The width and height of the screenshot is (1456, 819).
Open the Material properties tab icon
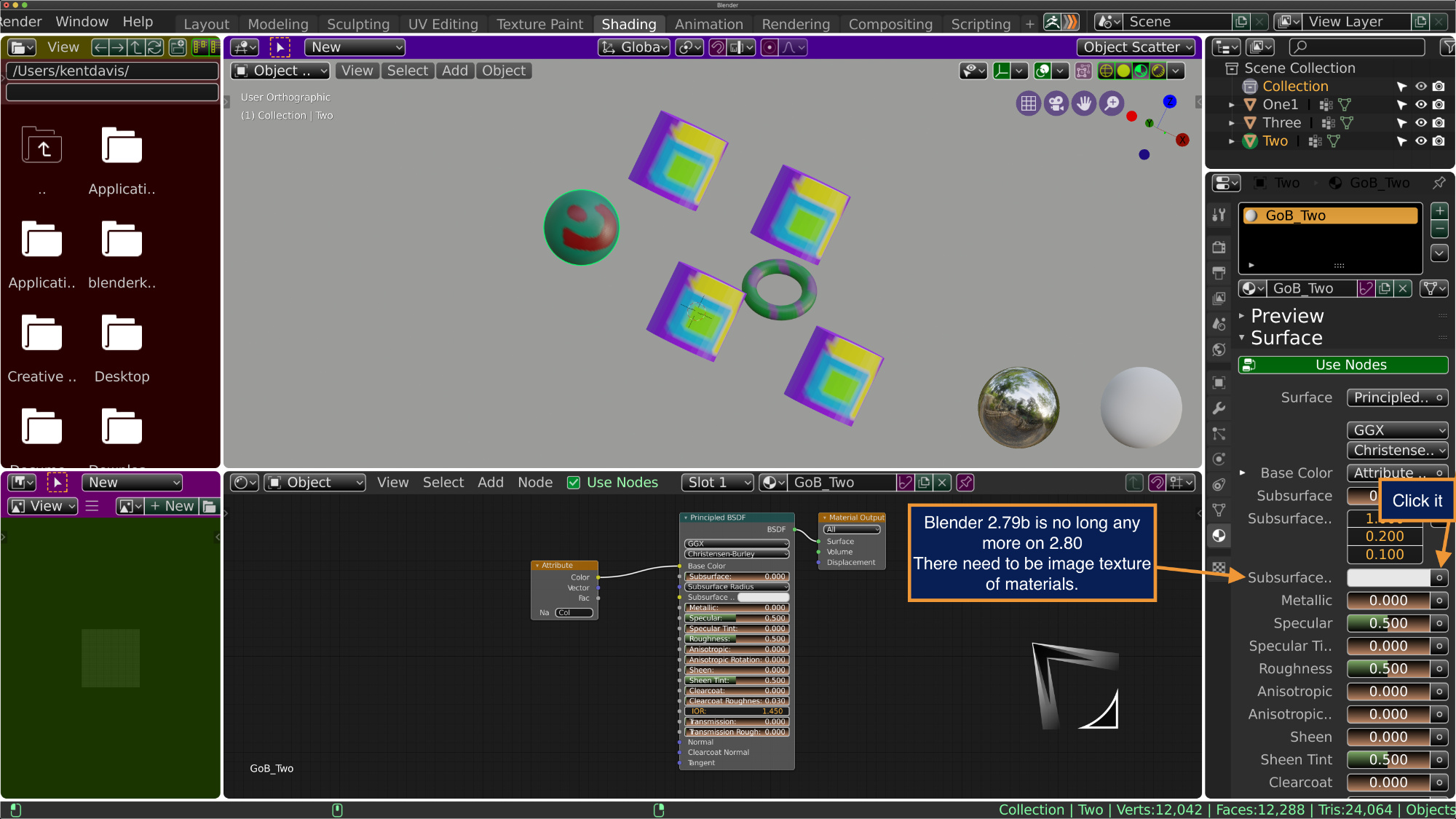click(1219, 536)
